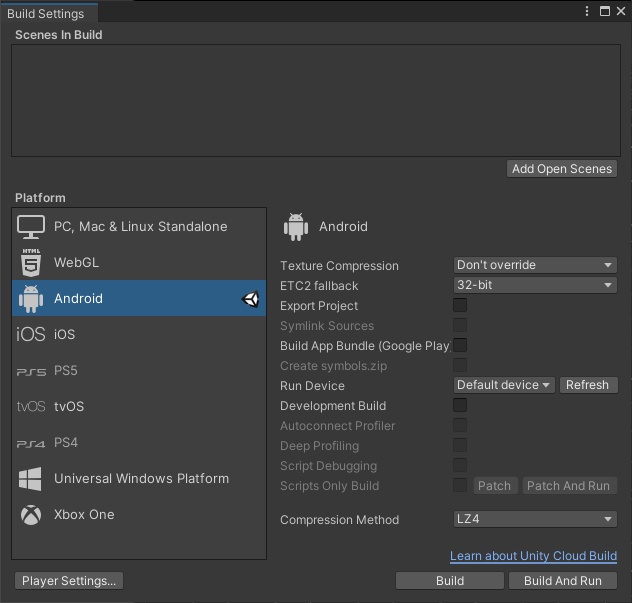Click the Build button
Screen dimensions: 632x603
(450, 581)
